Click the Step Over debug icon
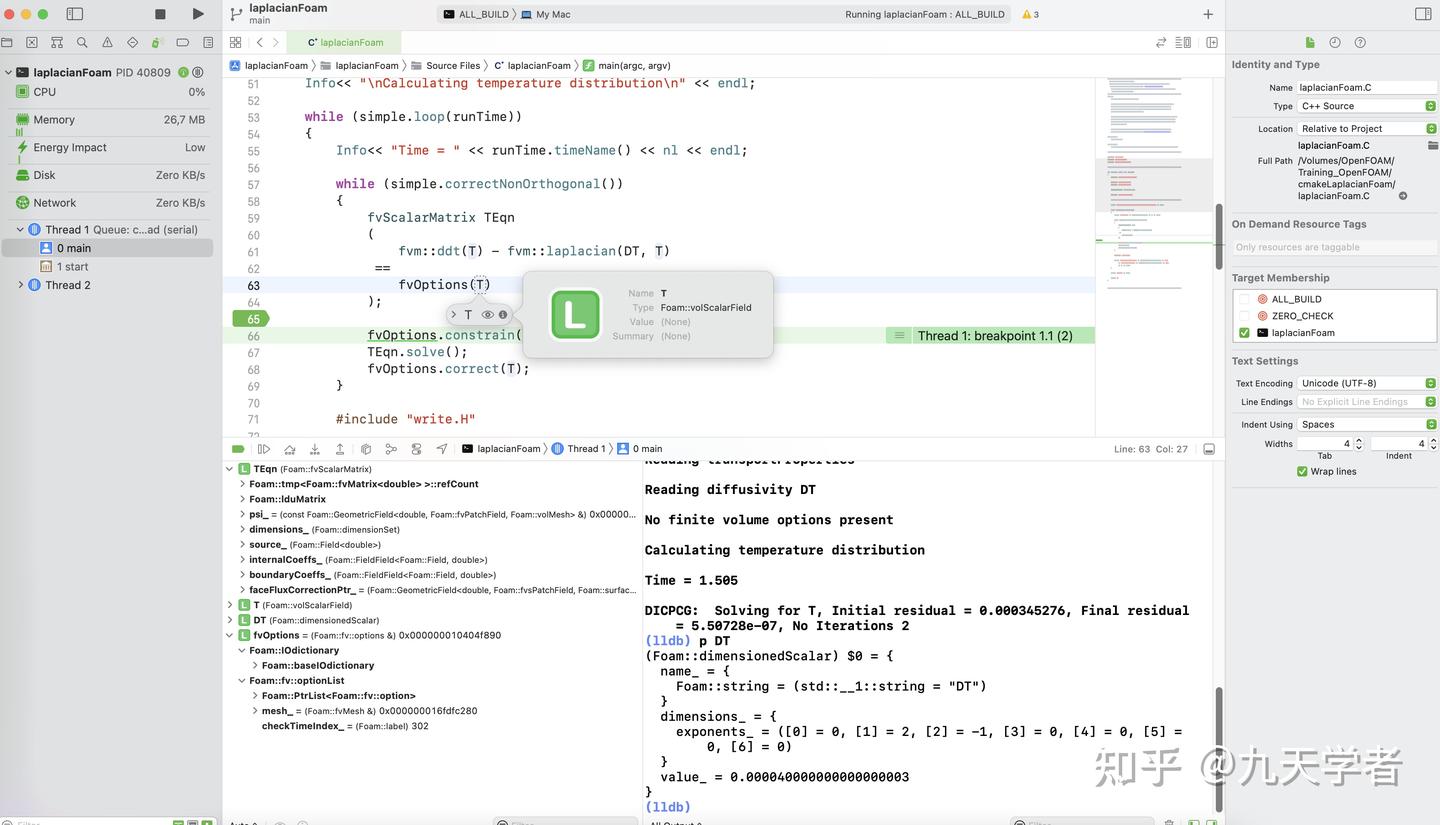This screenshot has height=825, width=1440. click(289, 448)
